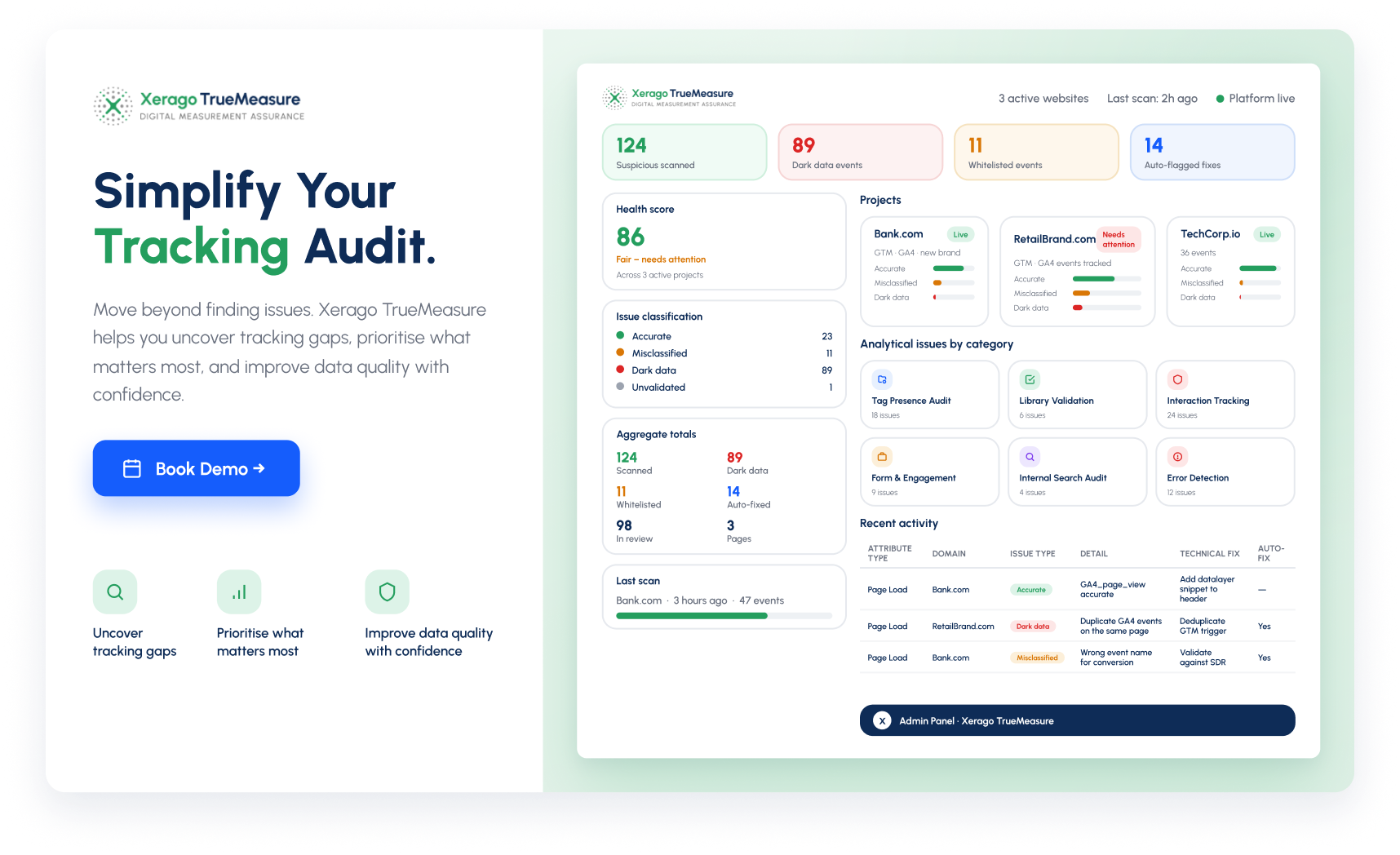Click the Tag Presence Audit icon
This screenshot has width=1400, height=855.
[882, 379]
